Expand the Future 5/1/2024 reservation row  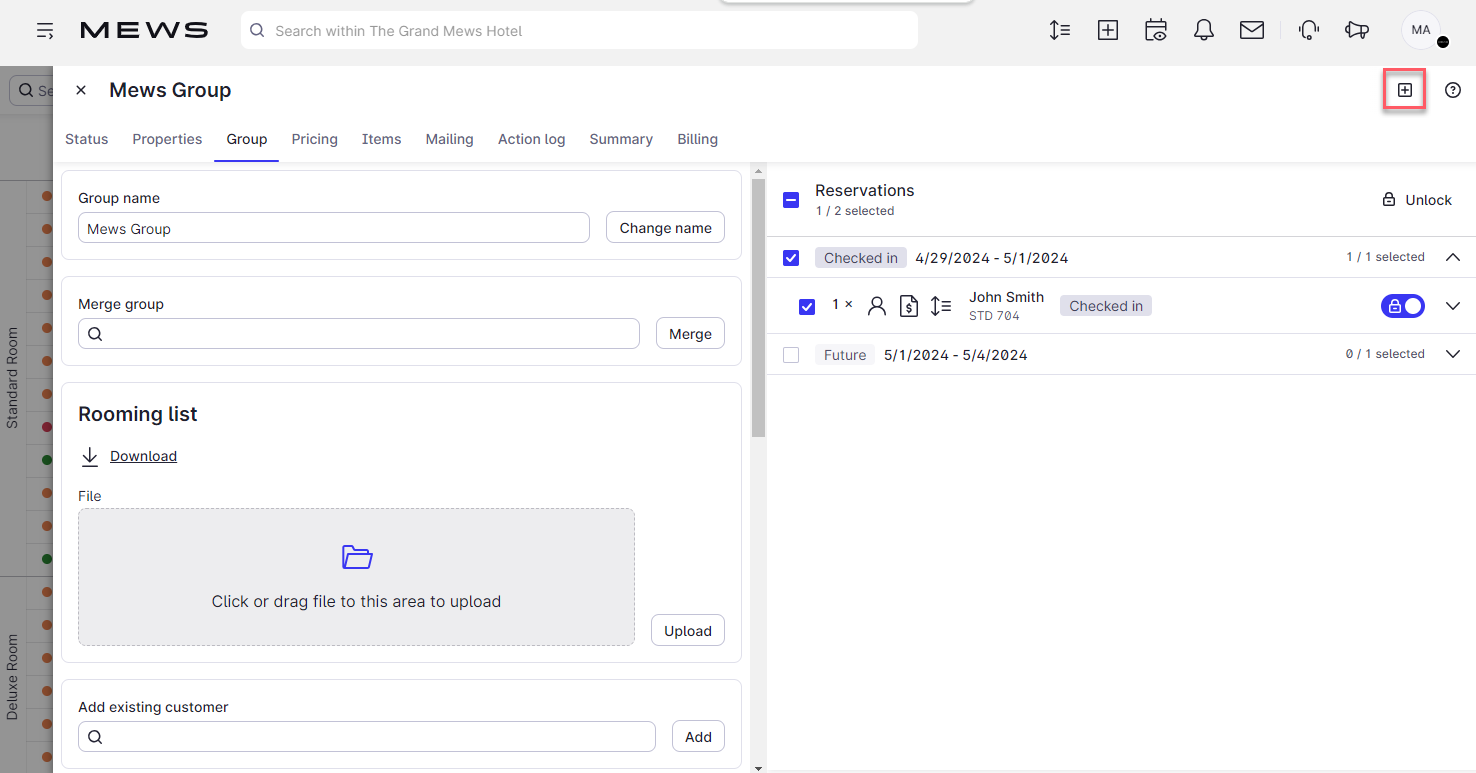(x=1453, y=353)
